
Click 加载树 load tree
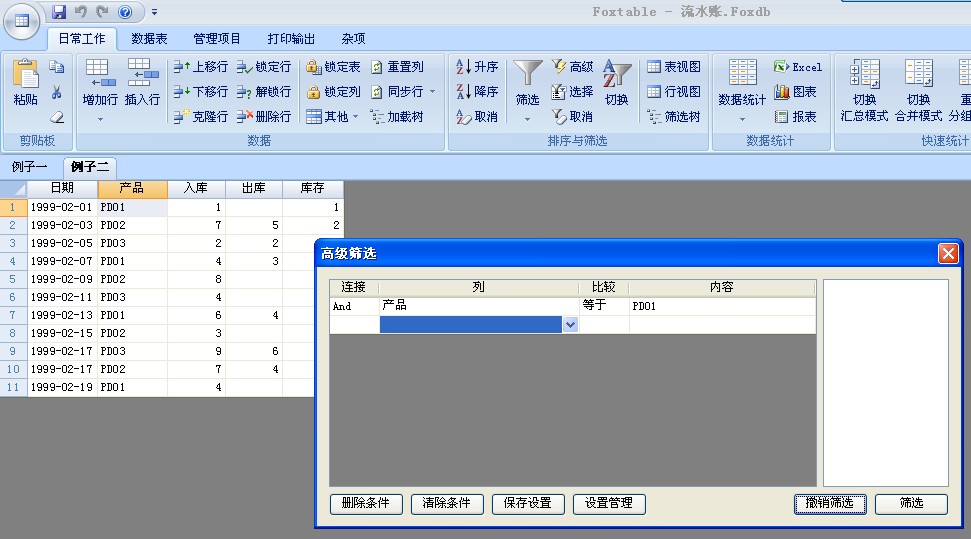coord(397,116)
